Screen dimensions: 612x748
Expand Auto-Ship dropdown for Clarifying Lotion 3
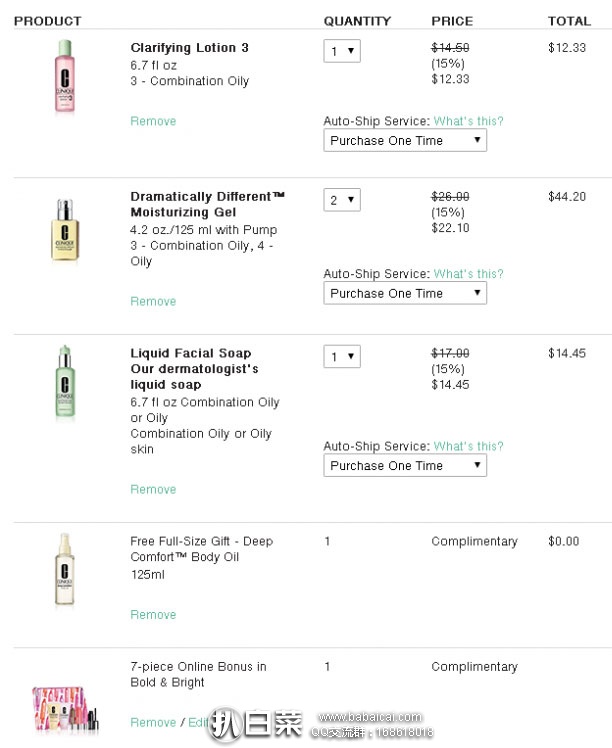405,141
